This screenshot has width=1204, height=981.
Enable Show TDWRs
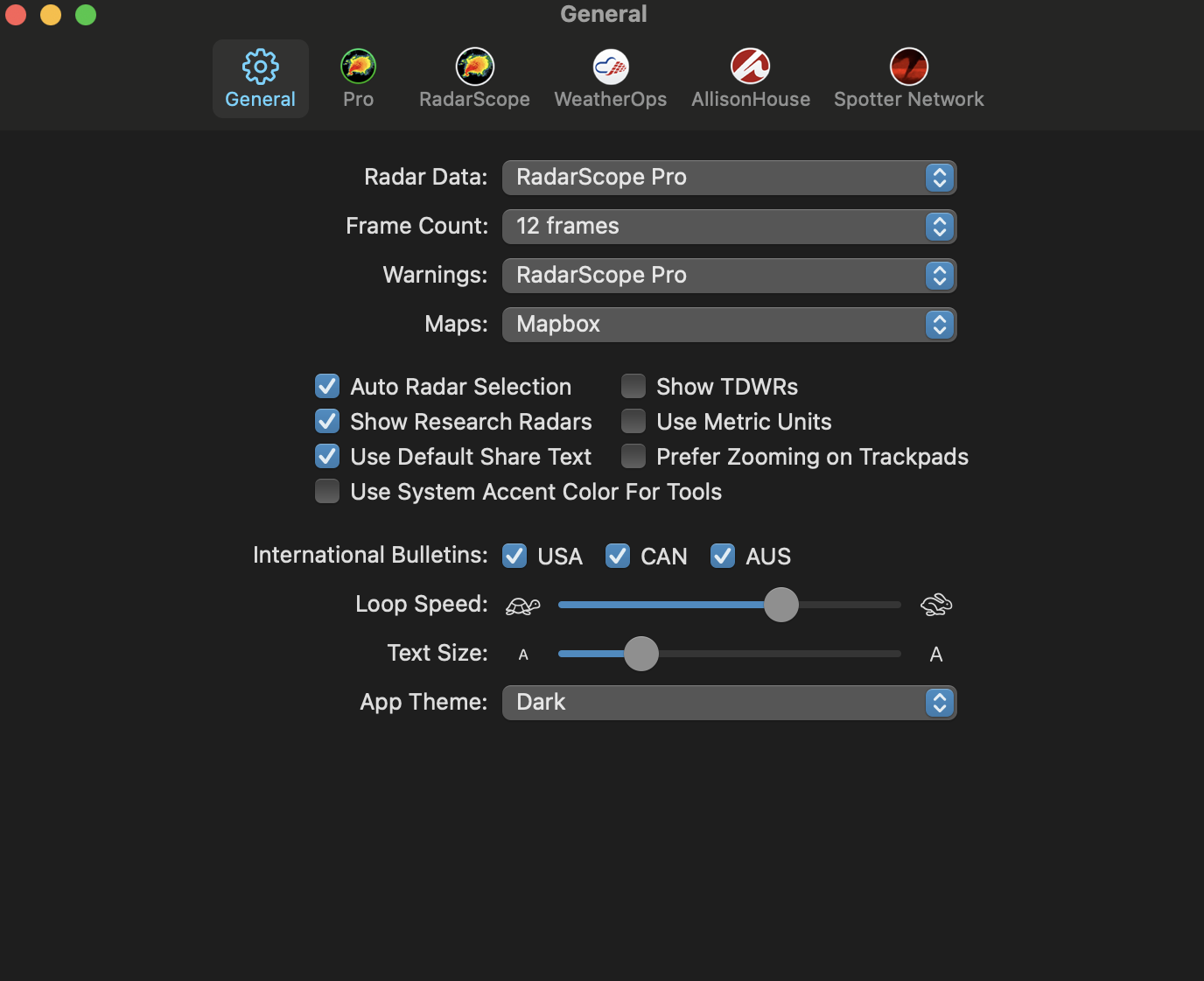point(633,386)
